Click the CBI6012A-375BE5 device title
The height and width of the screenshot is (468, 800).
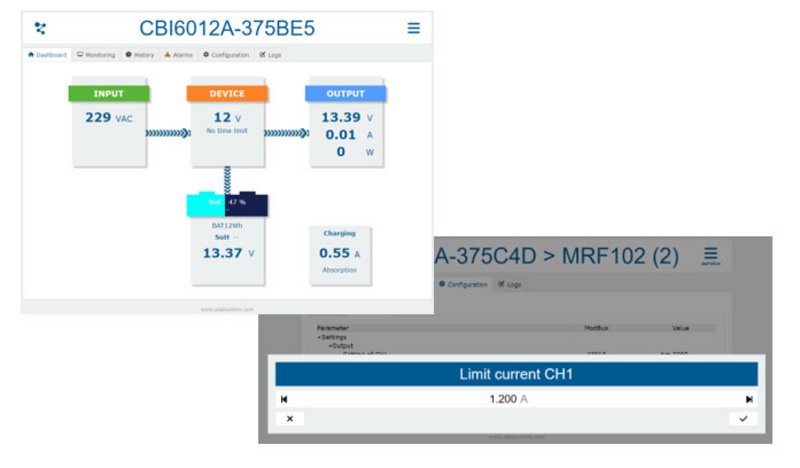pyautogui.click(x=227, y=28)
